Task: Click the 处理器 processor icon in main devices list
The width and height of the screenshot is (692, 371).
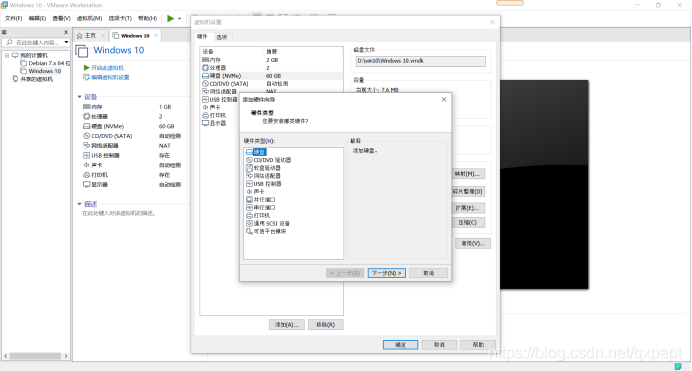Action: (x=86, y=116)
